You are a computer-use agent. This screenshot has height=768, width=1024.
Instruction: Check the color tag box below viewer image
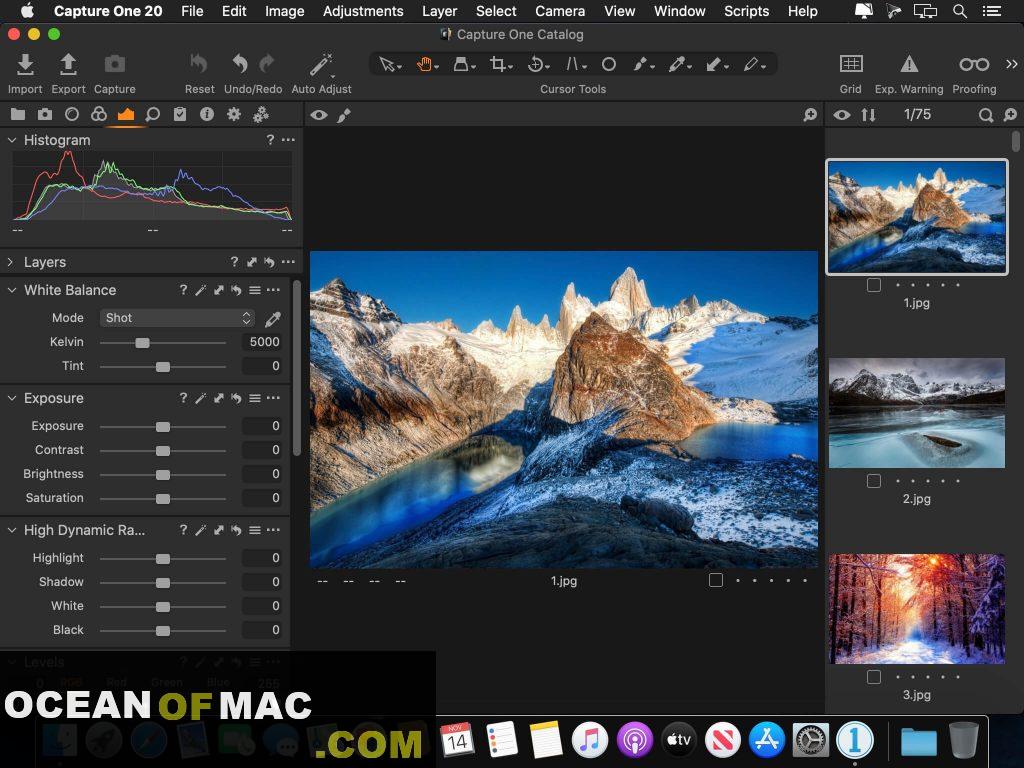(716, 580)
